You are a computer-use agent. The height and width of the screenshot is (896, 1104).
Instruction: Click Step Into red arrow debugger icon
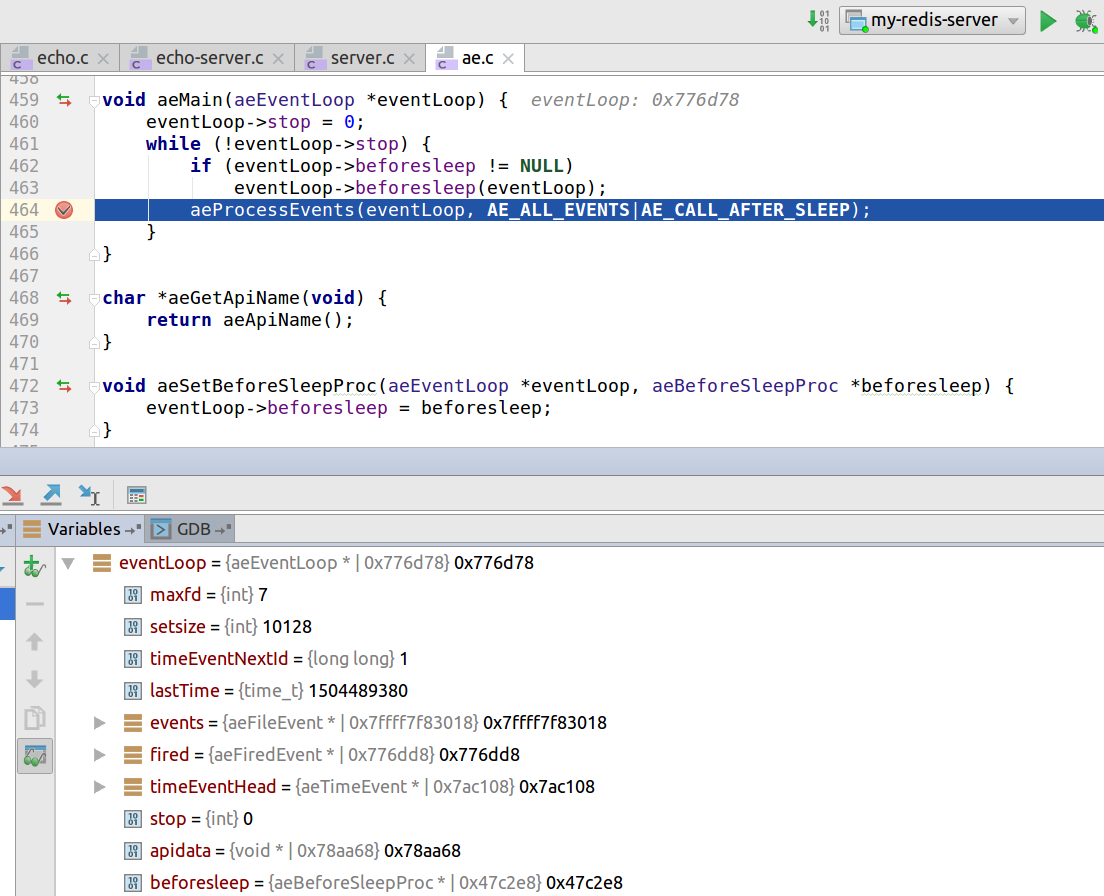(13, 495)
